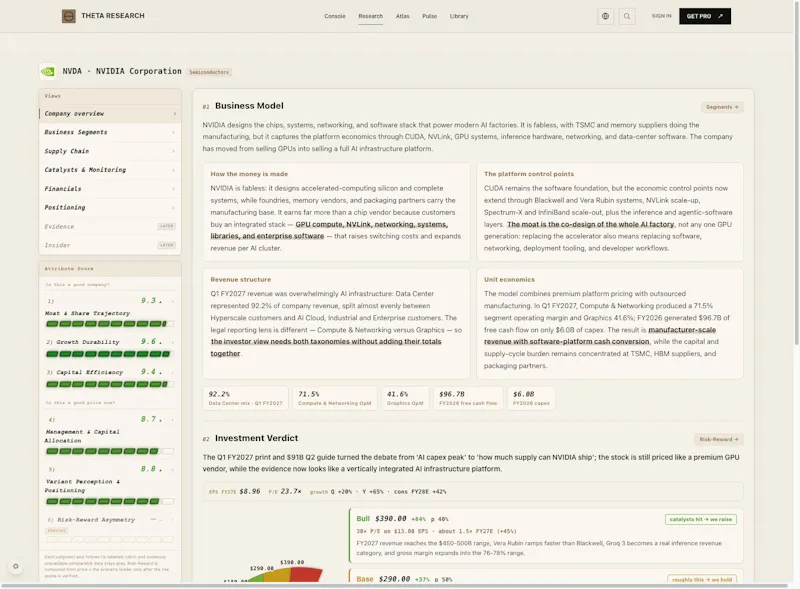
Task: Click "The platform control points" heading
Action: (529, 174)
